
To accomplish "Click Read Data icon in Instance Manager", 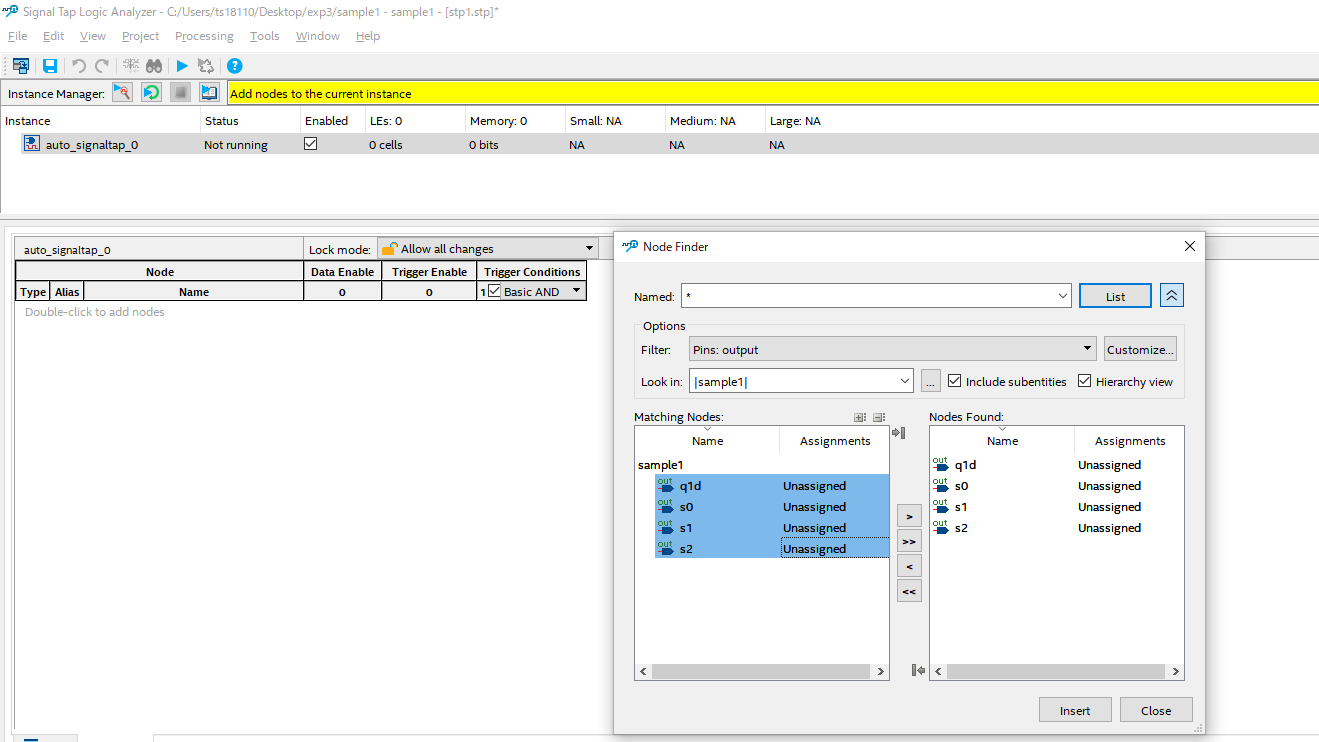I will (209, 93).
